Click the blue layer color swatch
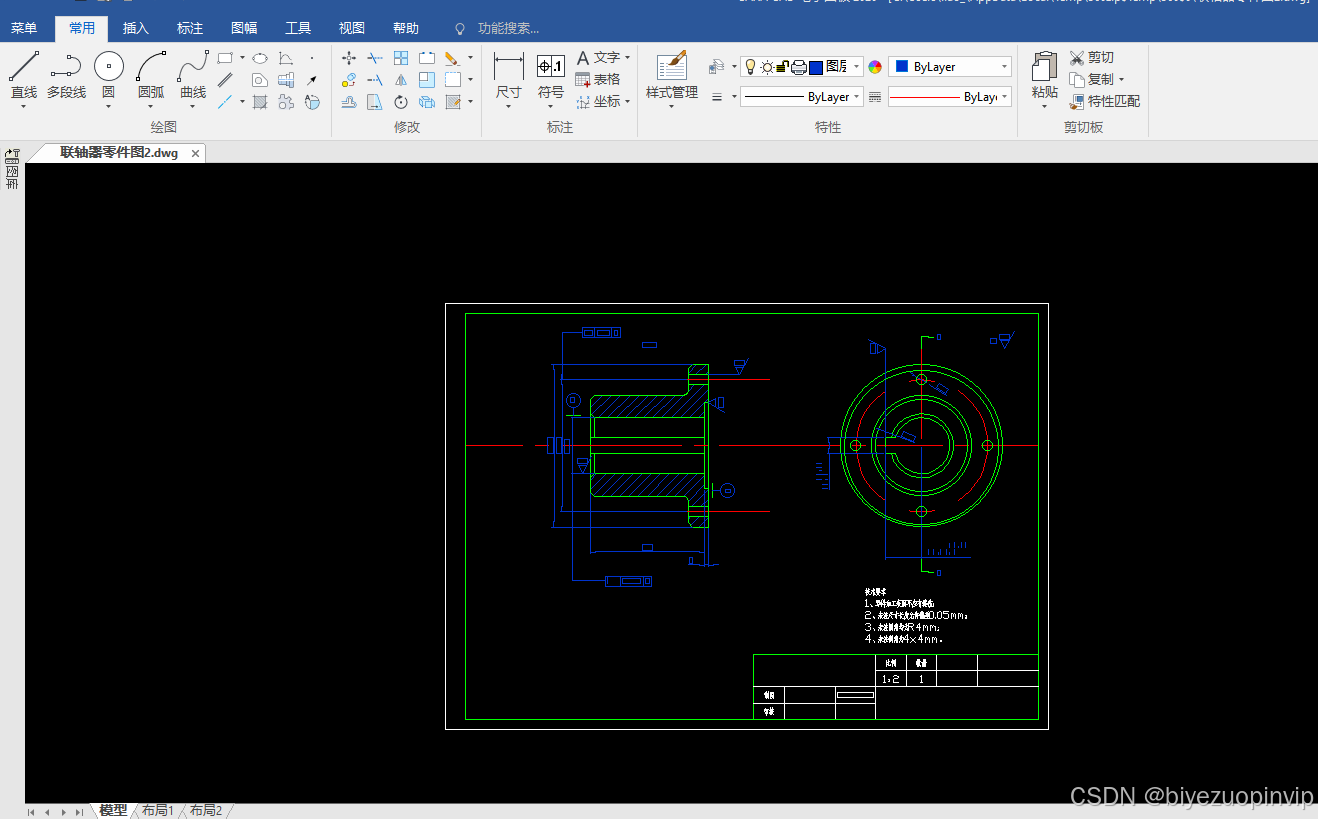The height and width of the screenshot is (819, 1318). tap(816, 67)
